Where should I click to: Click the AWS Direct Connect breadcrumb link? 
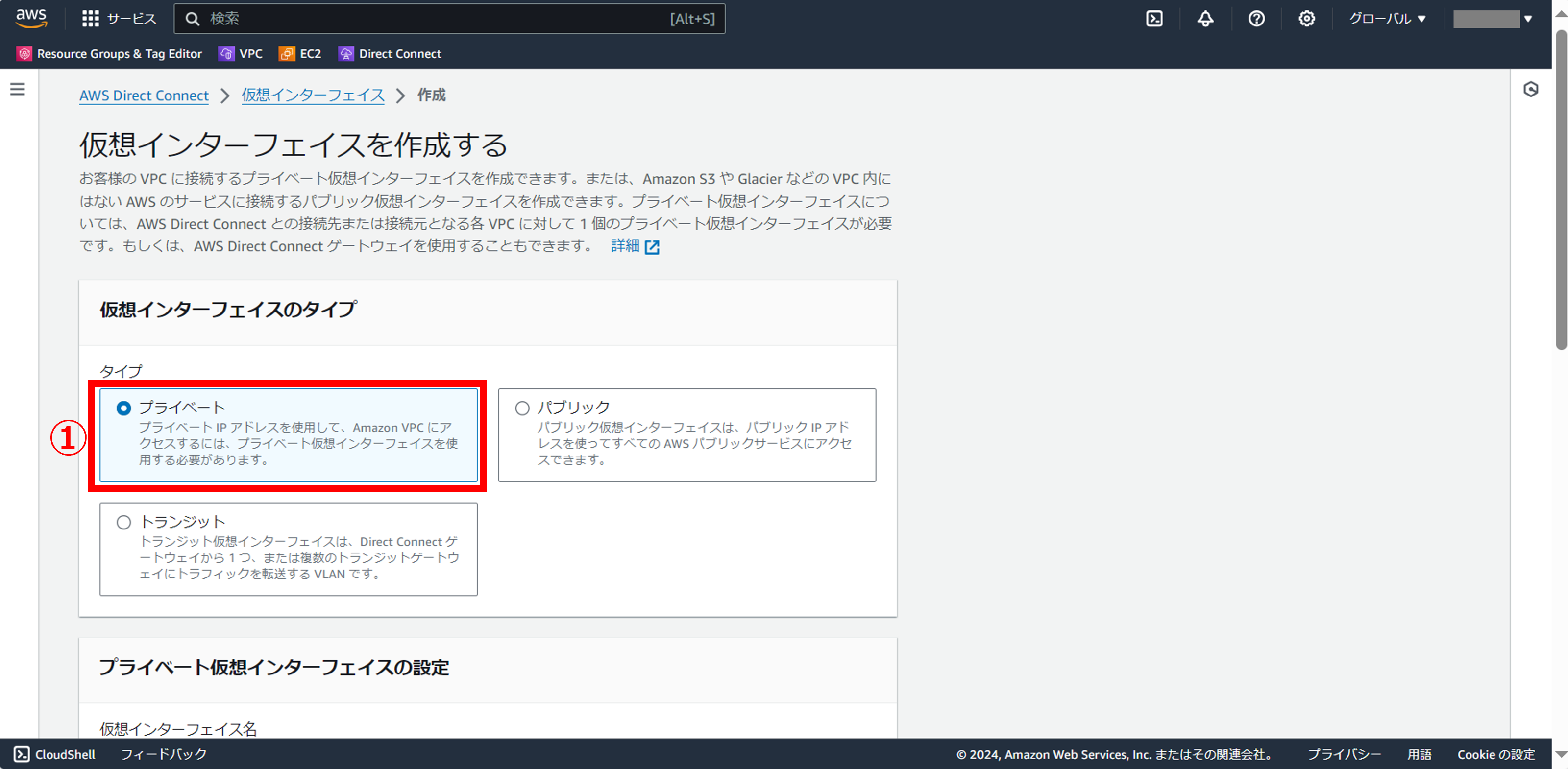point(144,96)
